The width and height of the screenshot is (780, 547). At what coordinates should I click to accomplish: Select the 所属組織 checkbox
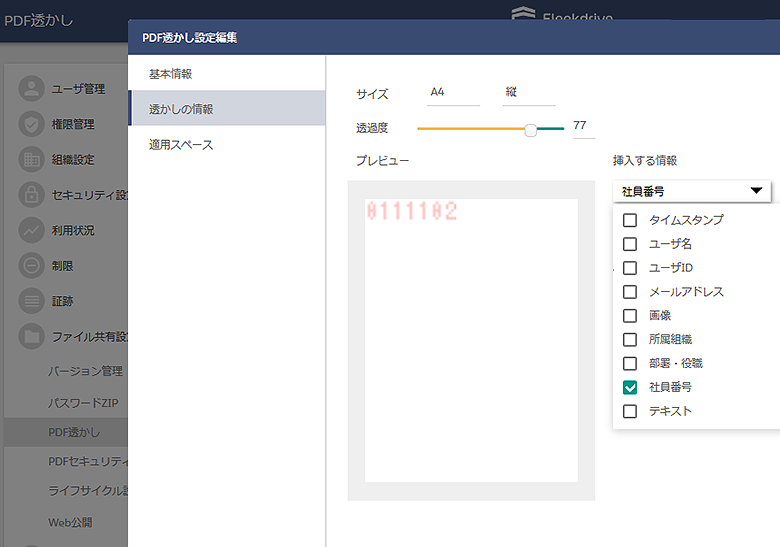(630, 339)
